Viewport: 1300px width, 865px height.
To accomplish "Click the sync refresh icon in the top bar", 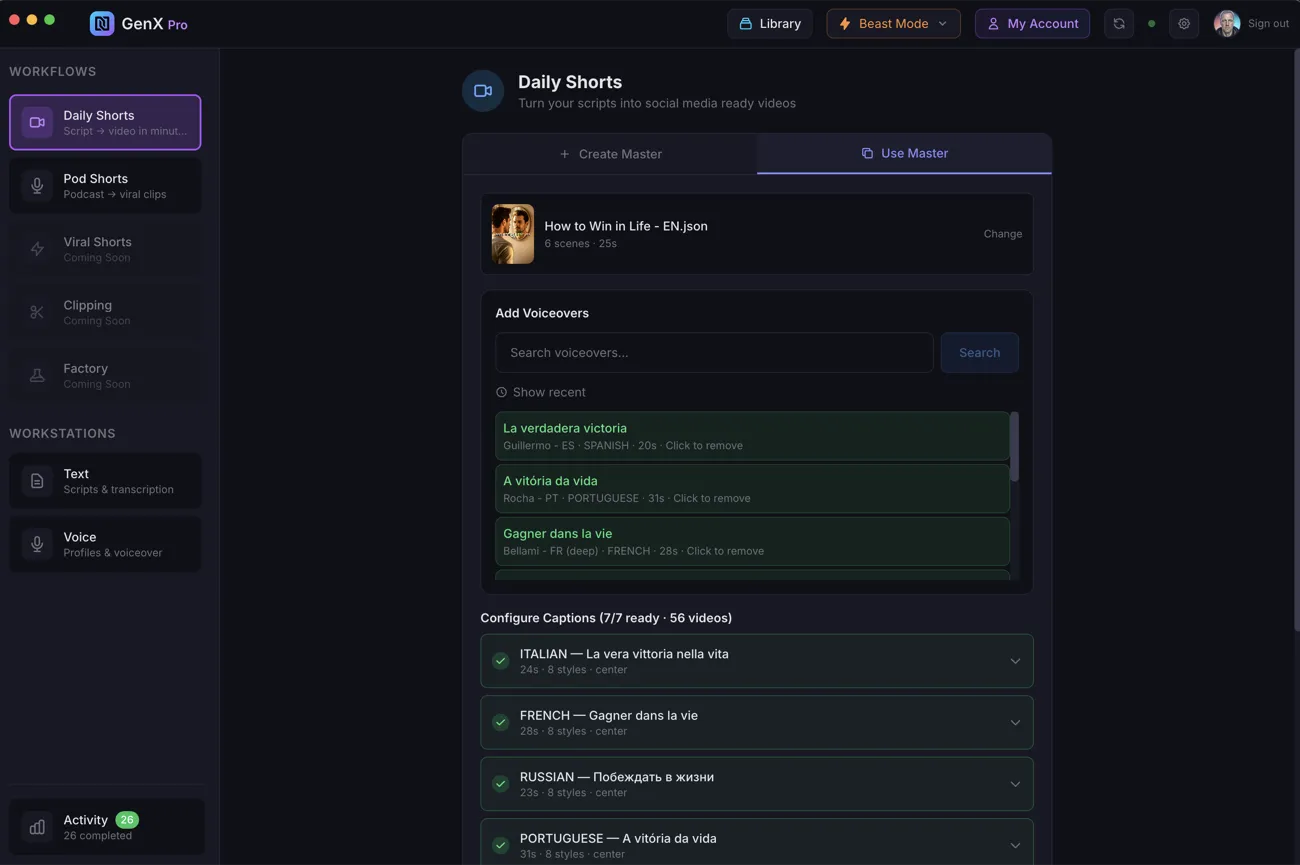I will click(x=1119, y=23).
